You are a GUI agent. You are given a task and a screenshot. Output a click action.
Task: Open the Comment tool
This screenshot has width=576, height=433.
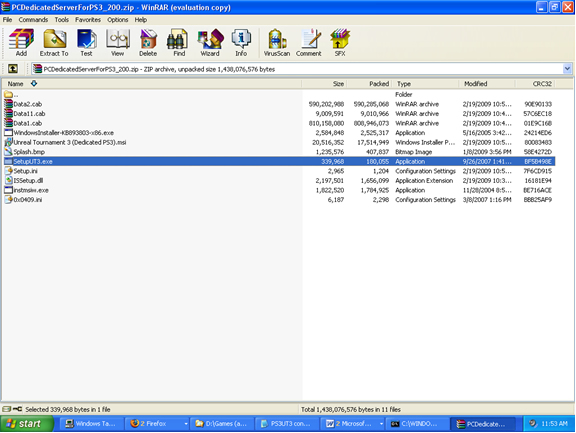point(309,43)
